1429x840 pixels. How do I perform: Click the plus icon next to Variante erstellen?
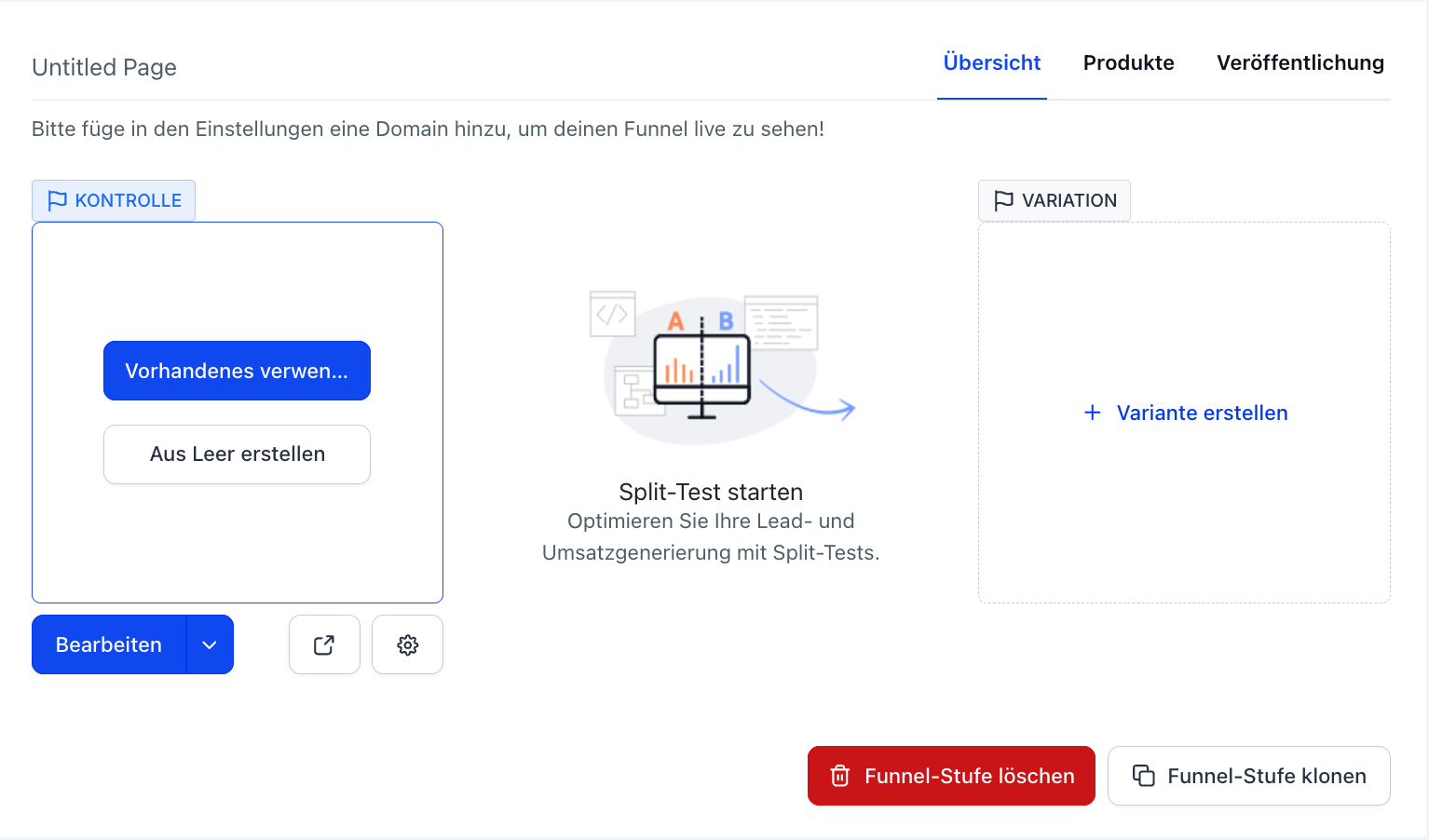1091,413
